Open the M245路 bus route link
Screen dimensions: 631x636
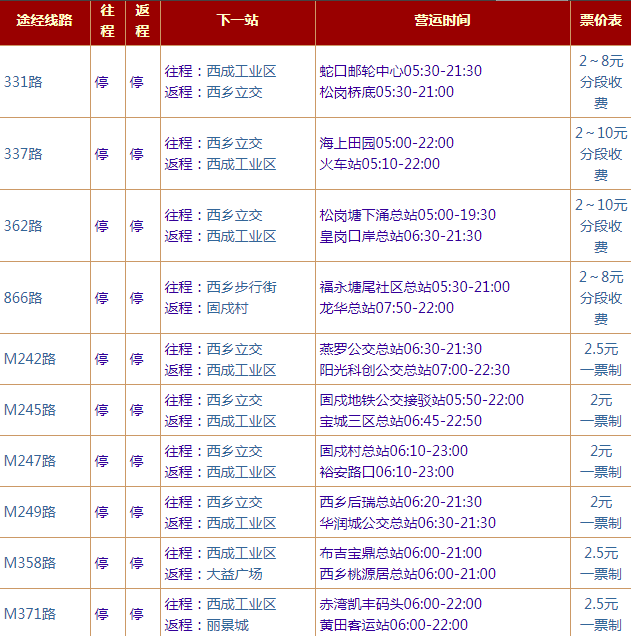pyautogui.click(x=30, y=410)
